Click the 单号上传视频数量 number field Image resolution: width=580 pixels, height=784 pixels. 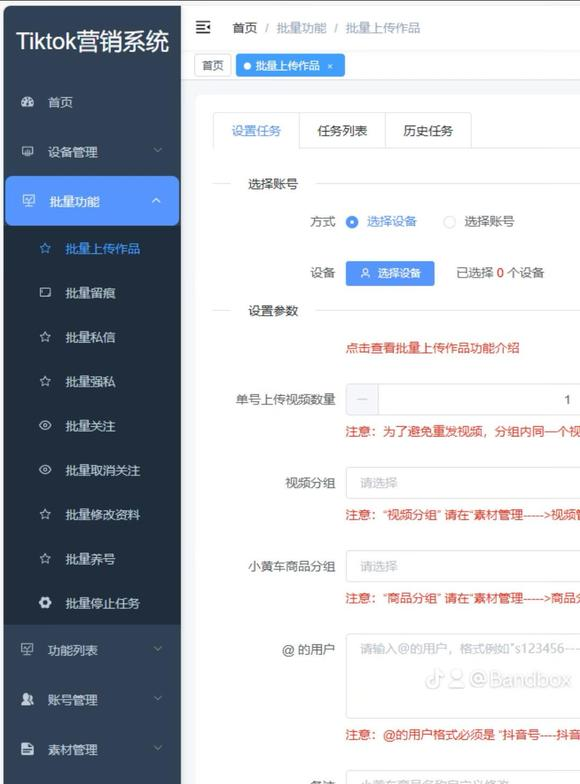click(x=479, y=400)
